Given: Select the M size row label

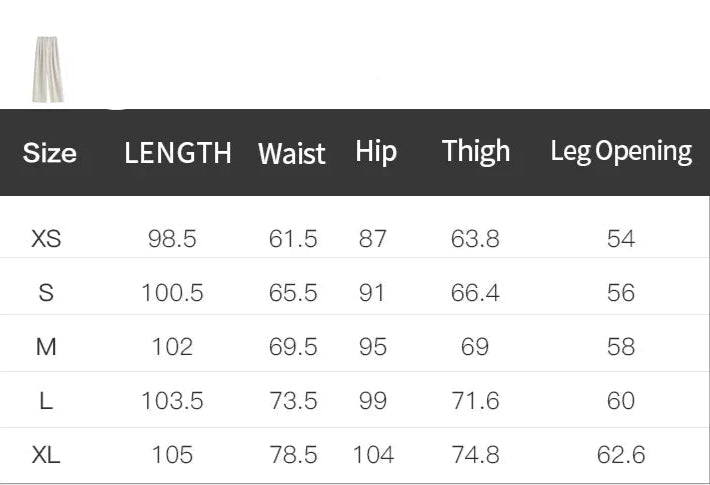Looking at the screenshot, I should (46, 347).
